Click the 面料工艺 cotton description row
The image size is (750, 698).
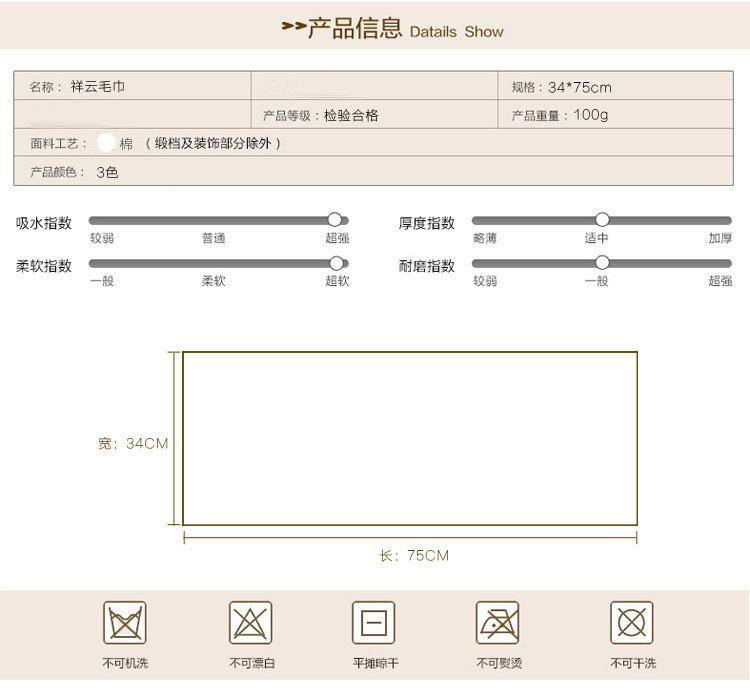(x=373, y=142)
